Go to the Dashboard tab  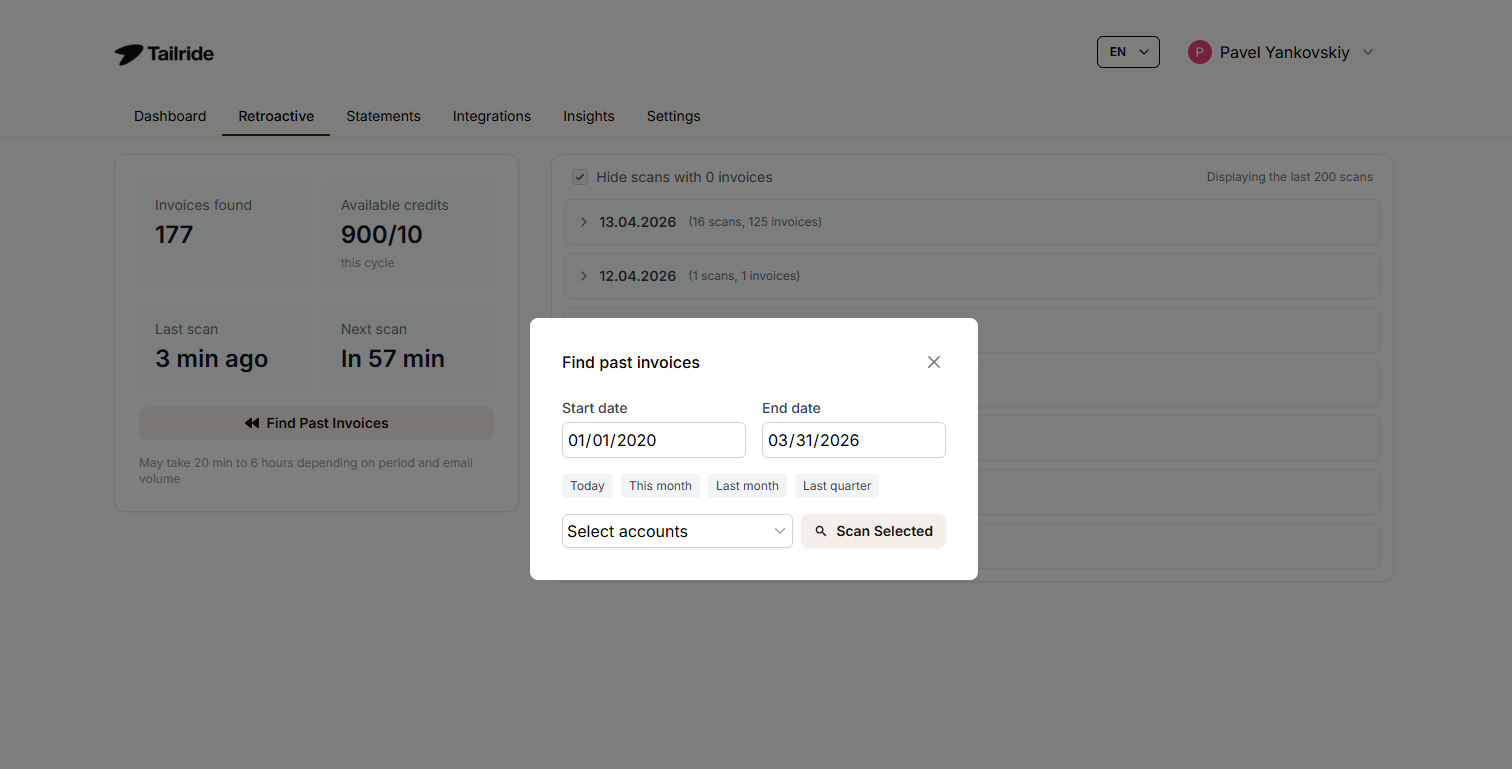[x=170, y=116]
